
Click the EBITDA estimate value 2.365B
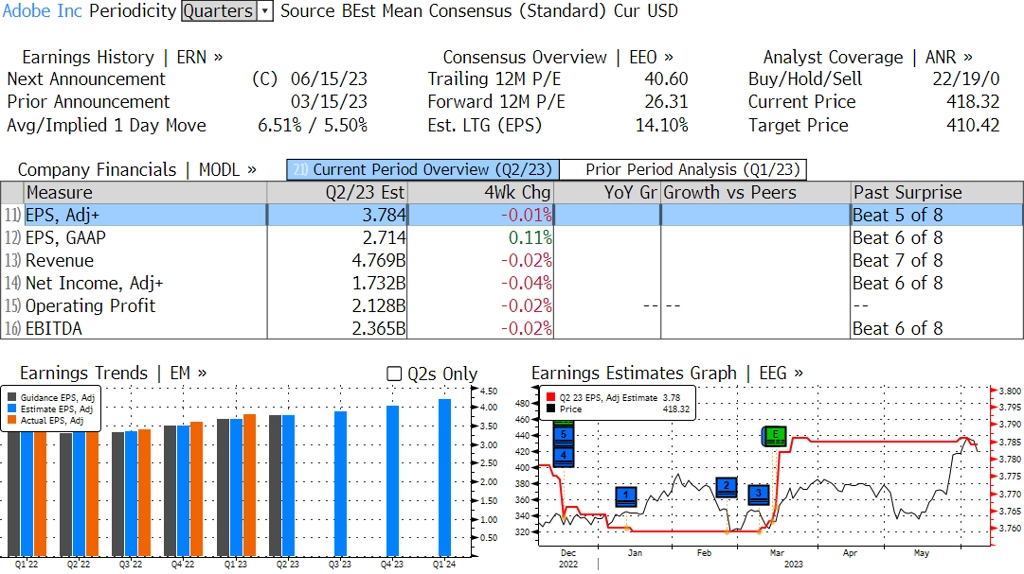click(x=379, y=328)
